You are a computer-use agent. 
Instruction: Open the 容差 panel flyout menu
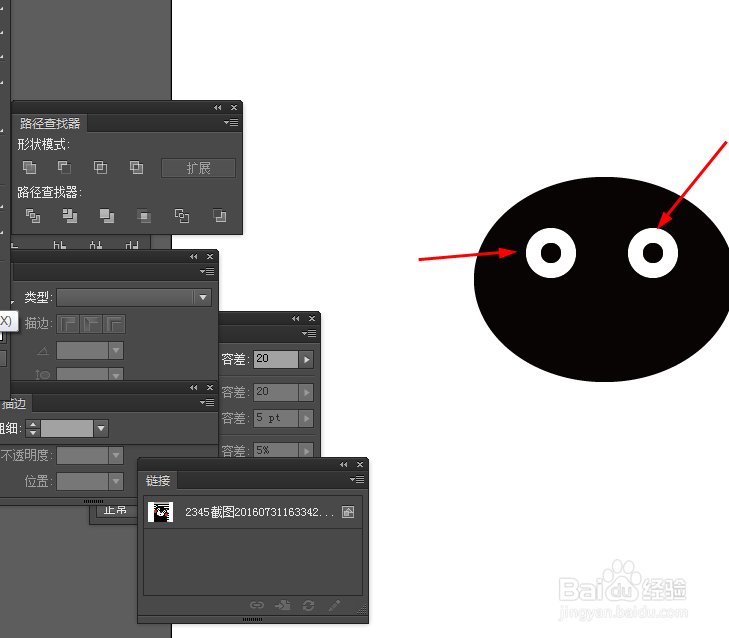(309, 333)
